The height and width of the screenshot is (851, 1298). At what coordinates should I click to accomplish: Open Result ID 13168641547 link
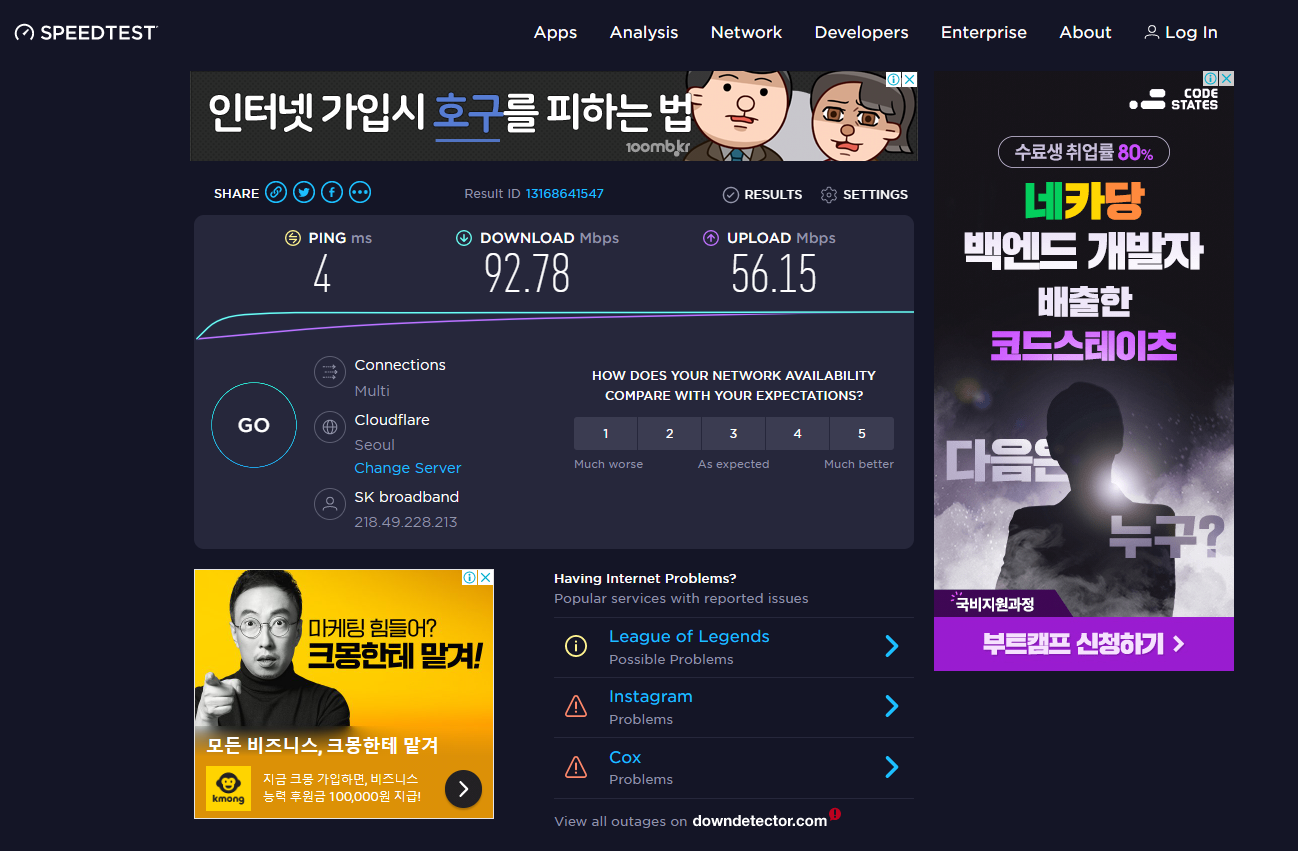coord(564,194)
